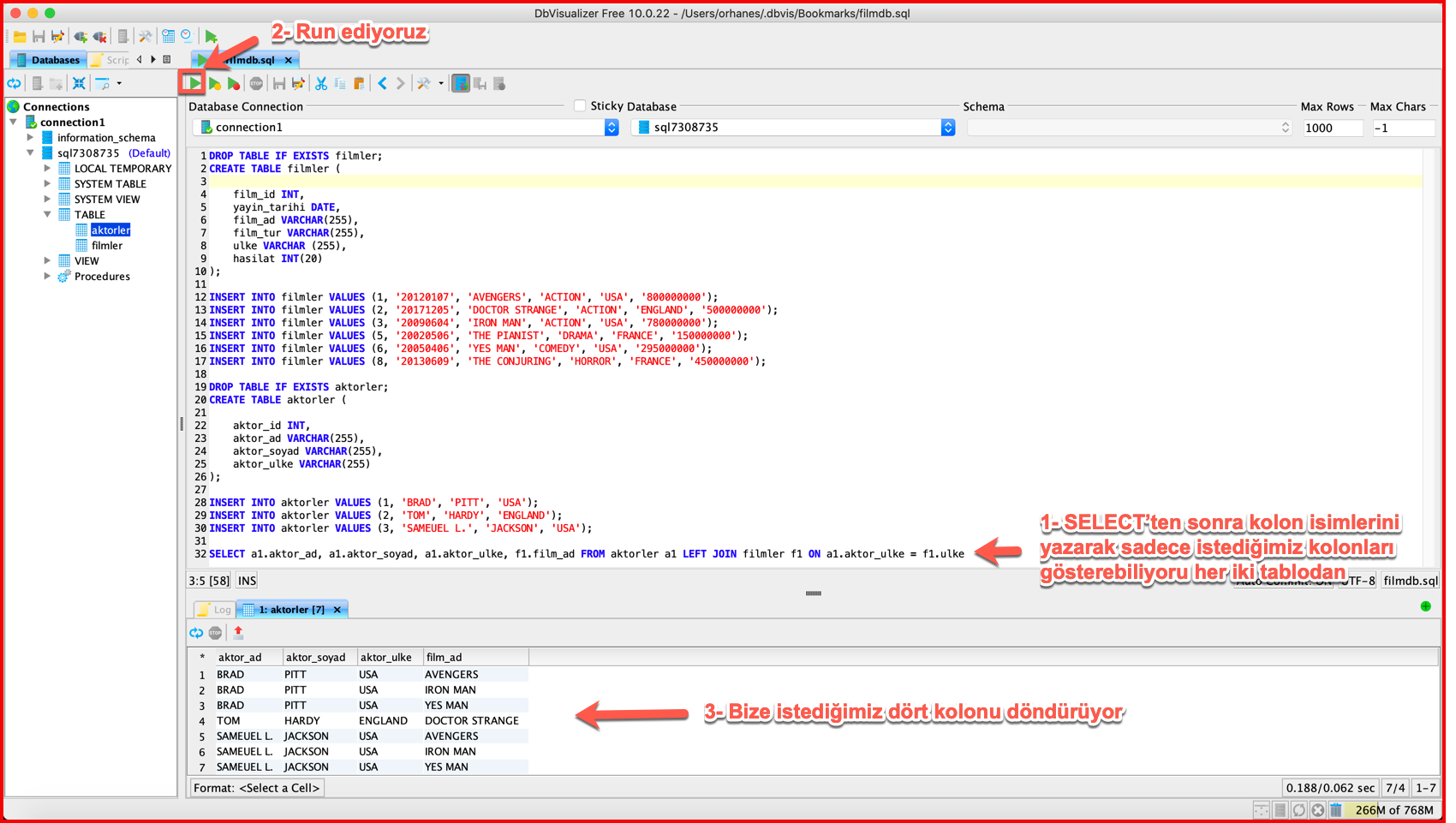Click the copy icon in editor toolbar

(x=340, y=83)
